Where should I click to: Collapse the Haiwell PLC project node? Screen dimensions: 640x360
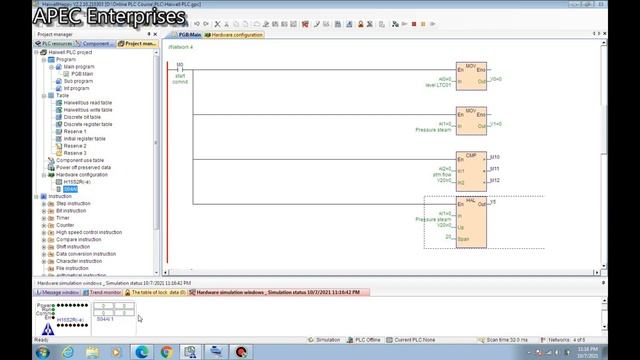click(36, 52)
